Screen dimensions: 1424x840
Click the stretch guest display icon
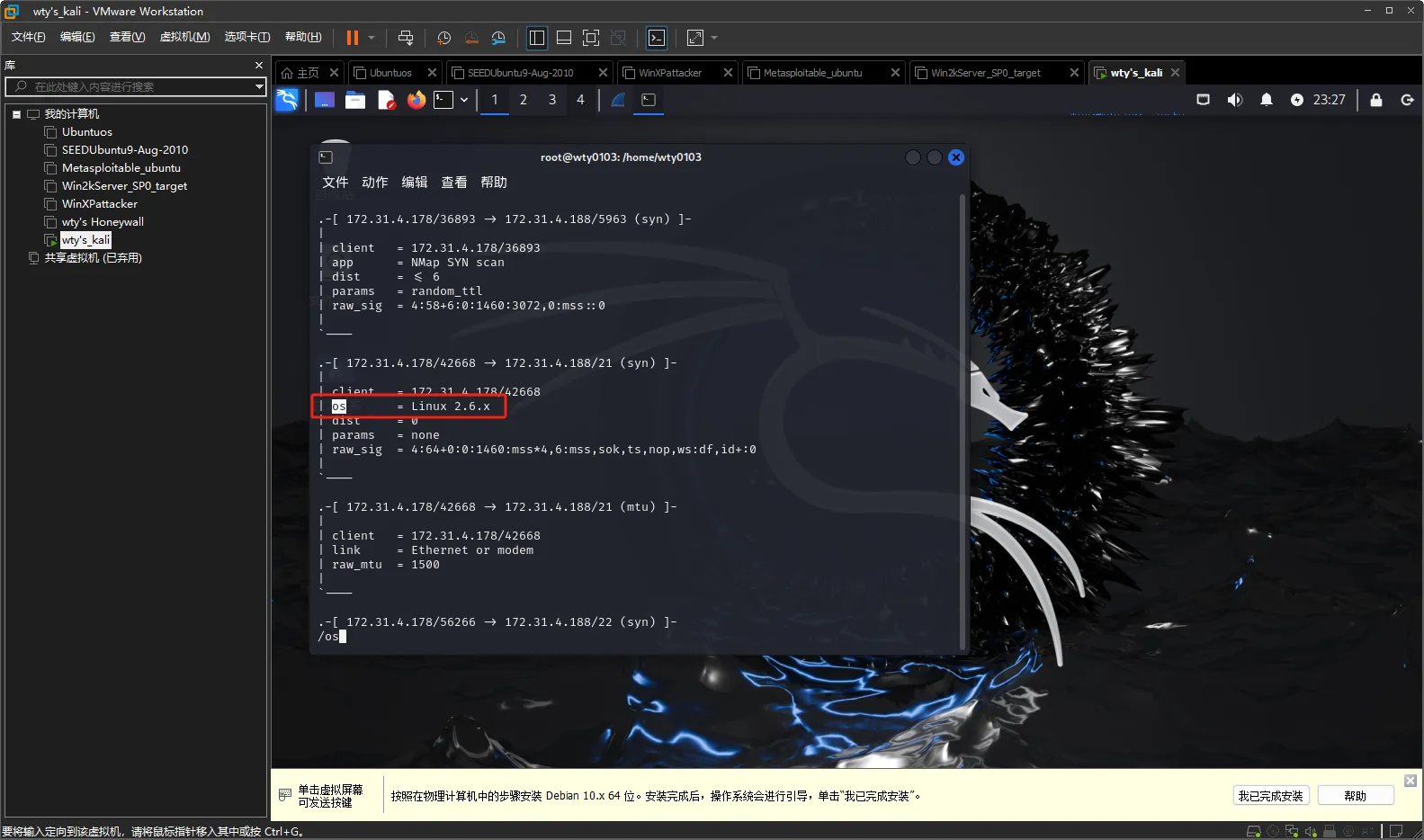pos(695,38)
